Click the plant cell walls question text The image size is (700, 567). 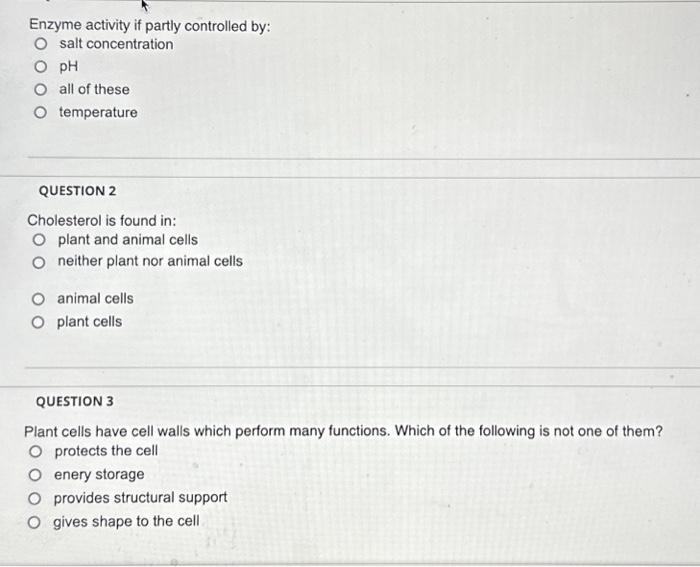[x=343, y=431]
